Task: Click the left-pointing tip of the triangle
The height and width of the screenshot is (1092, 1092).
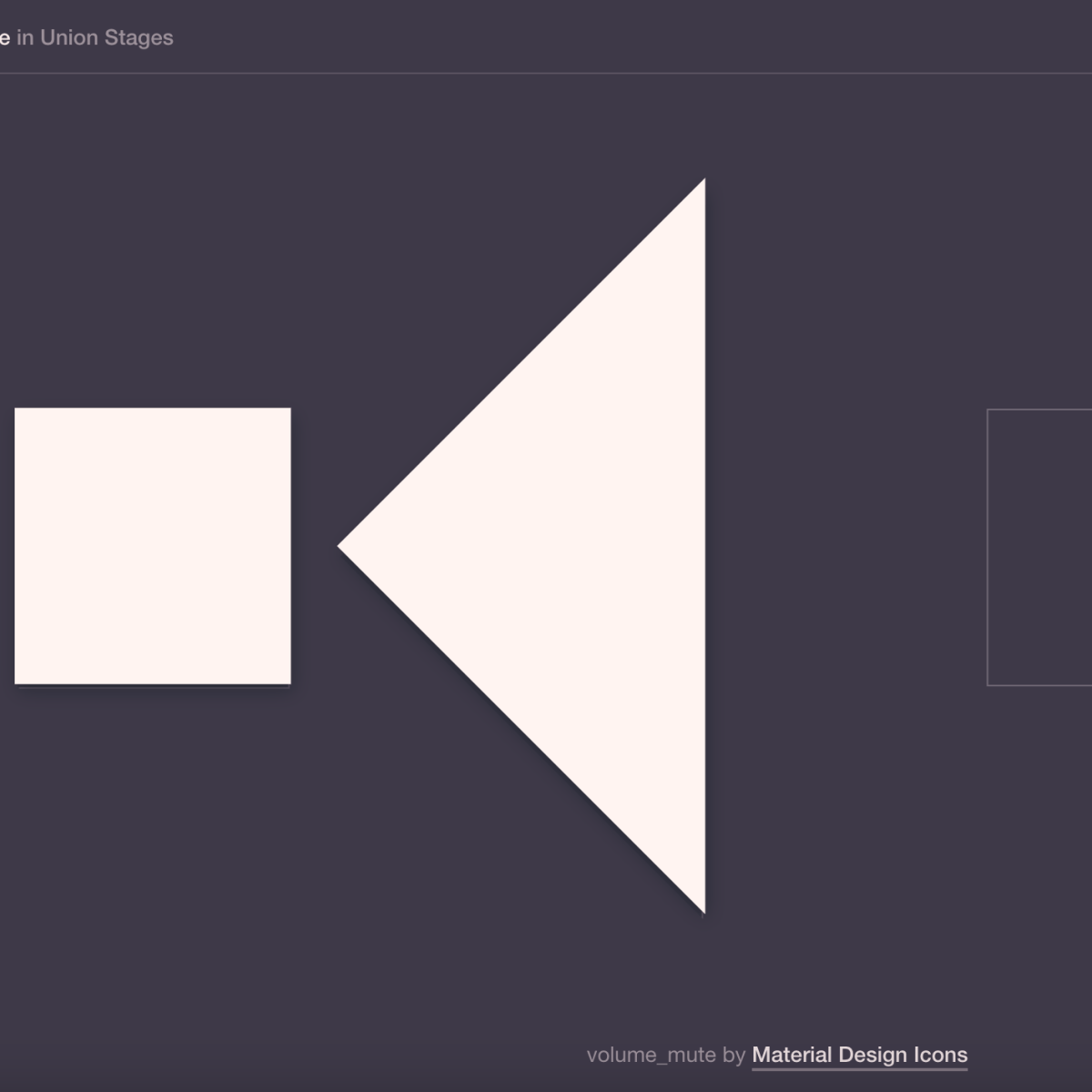Action: click(344, 546)
